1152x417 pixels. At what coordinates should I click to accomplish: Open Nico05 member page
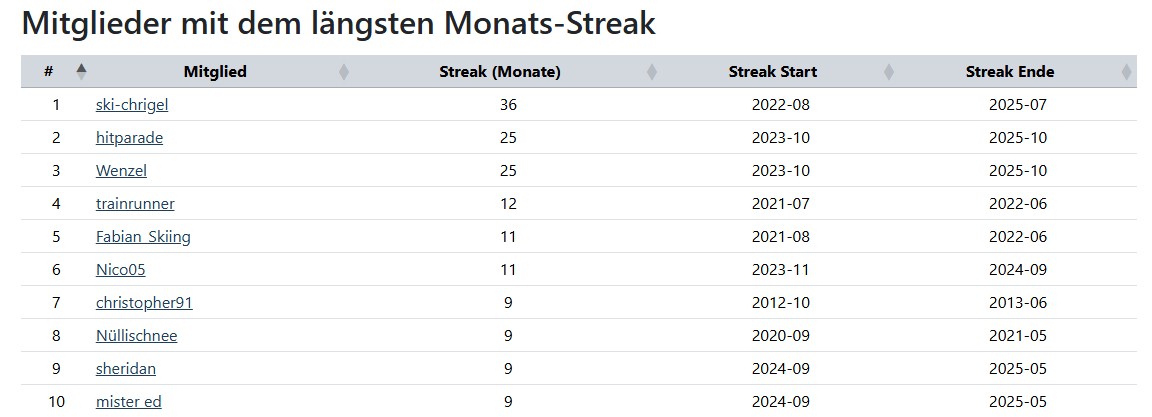121,269
